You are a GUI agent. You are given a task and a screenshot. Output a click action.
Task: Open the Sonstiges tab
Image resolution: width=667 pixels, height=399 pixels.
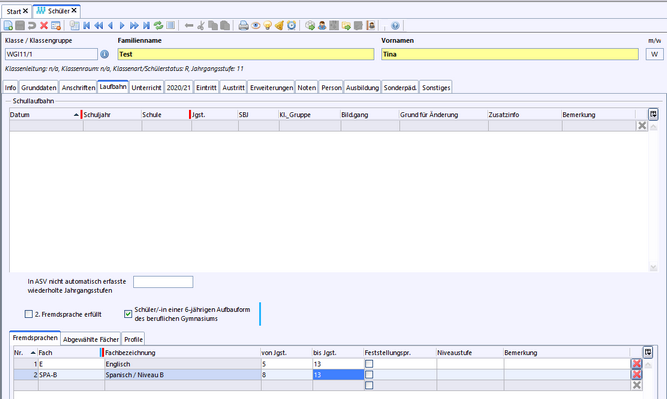436,88
